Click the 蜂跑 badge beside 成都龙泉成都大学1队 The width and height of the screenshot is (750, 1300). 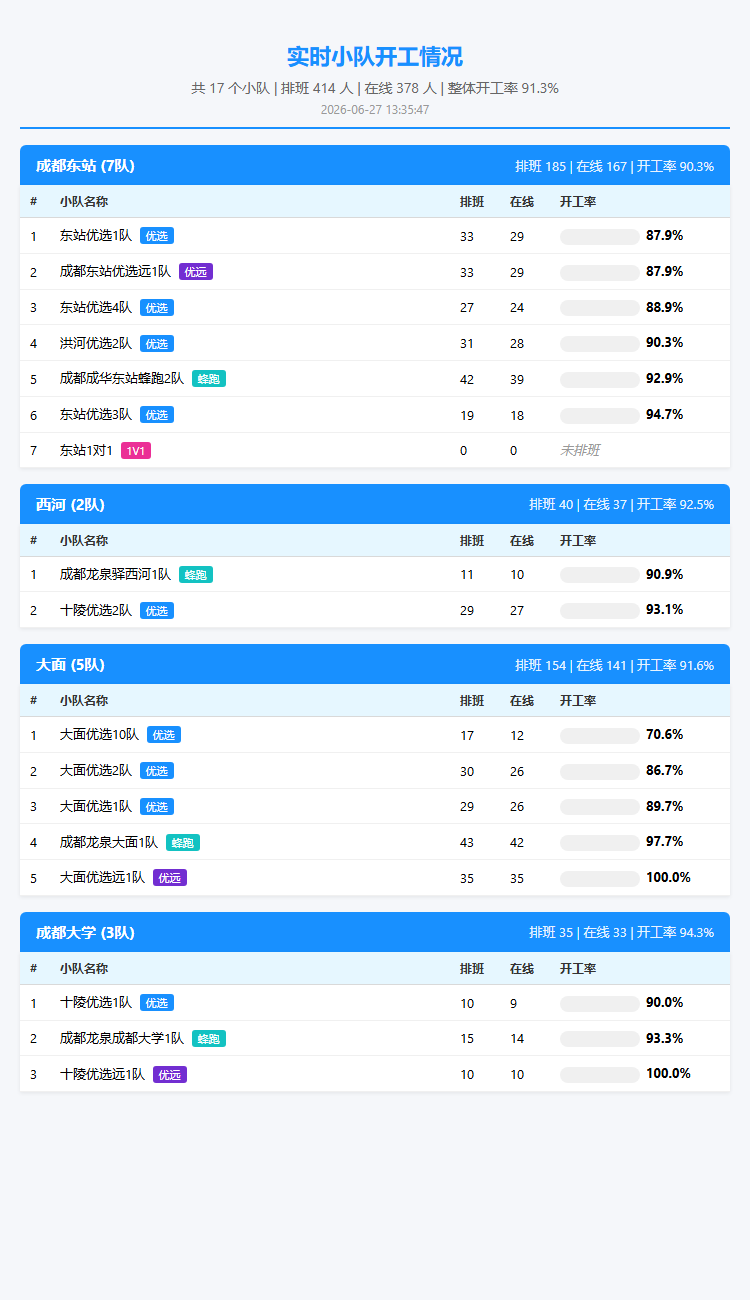(x=209, y=1039)
